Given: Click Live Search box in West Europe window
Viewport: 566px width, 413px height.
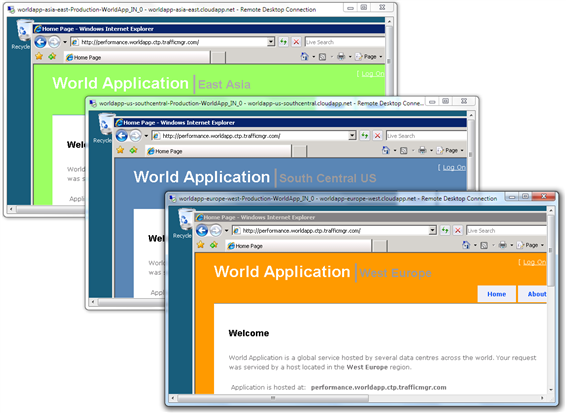Looking at the screenshot, I should point(506,230).
